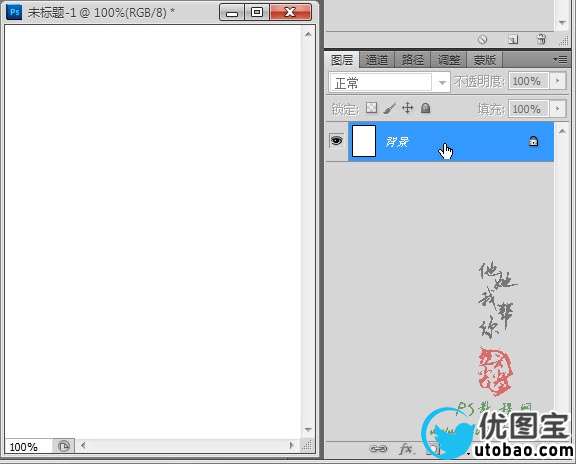Close the 未标题-1 document window
576x464 pixels.
click(290, 13)
